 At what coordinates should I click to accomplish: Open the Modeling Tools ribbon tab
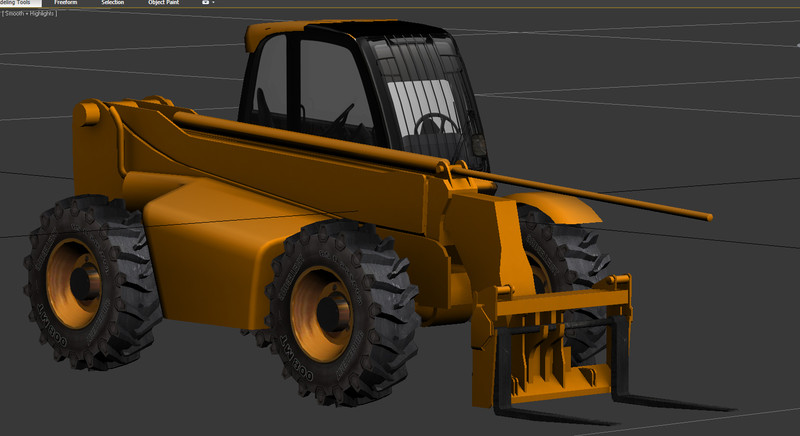pos(18,3)
